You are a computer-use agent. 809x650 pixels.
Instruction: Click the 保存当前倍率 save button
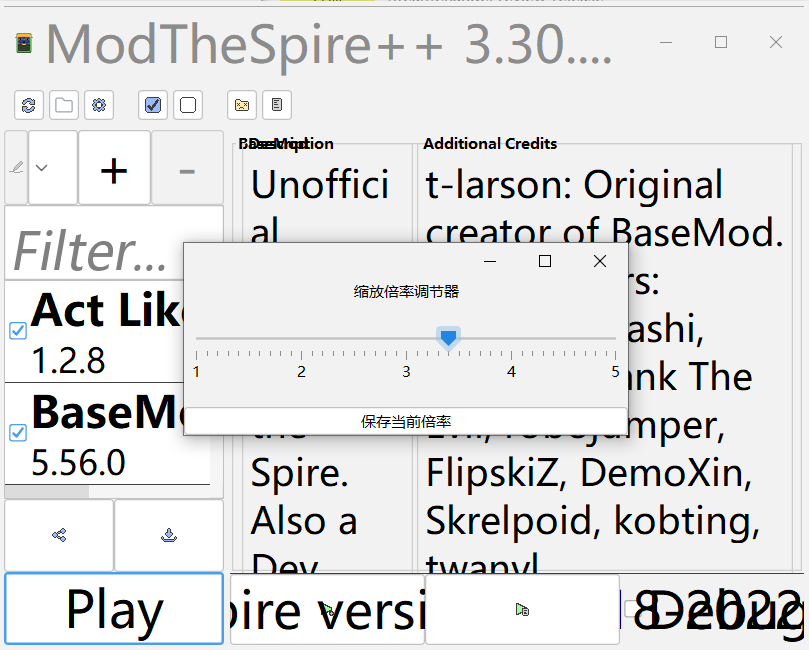pyautogui.click(x=406, y=421)
